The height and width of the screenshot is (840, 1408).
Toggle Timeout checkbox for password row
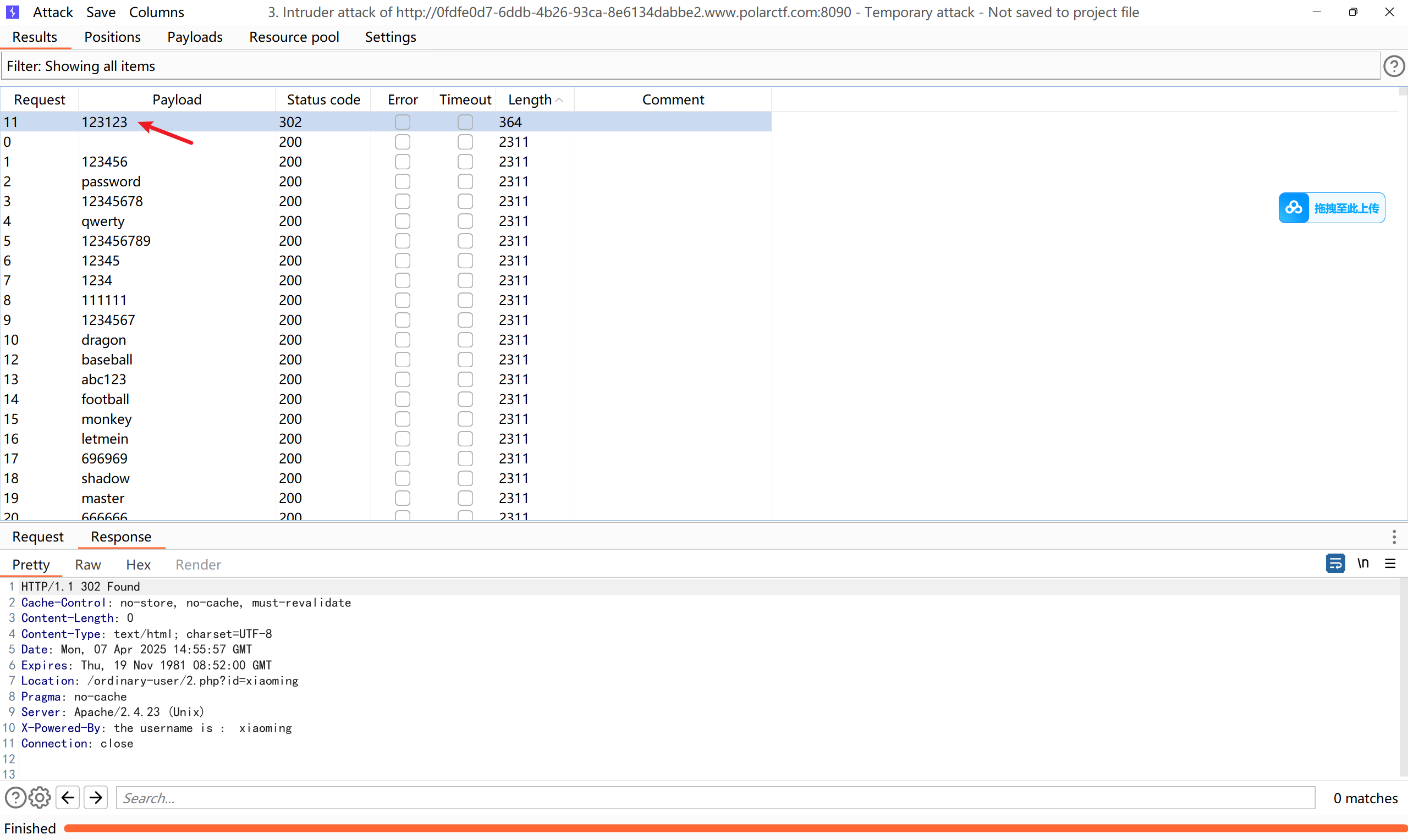coord(465,182)
